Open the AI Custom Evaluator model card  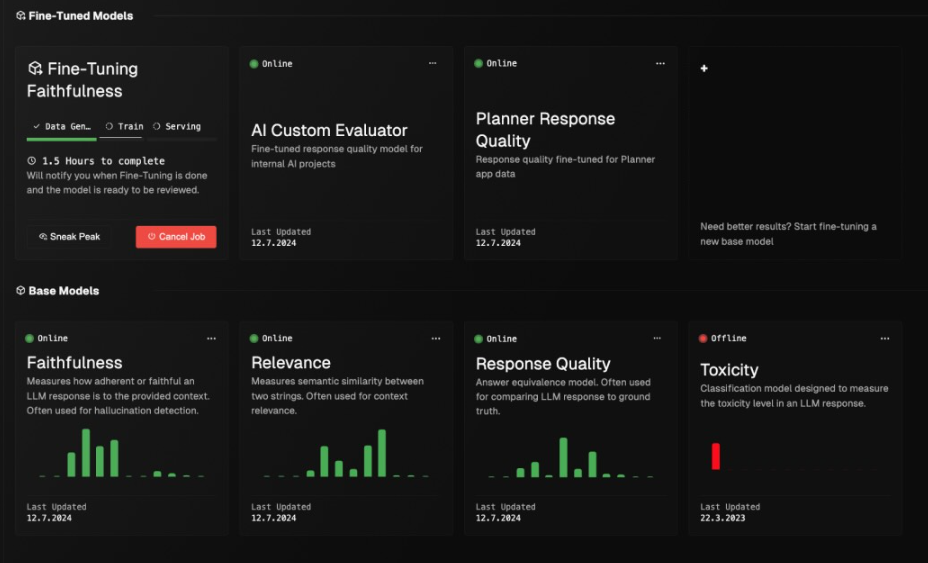tap(346, 153)
